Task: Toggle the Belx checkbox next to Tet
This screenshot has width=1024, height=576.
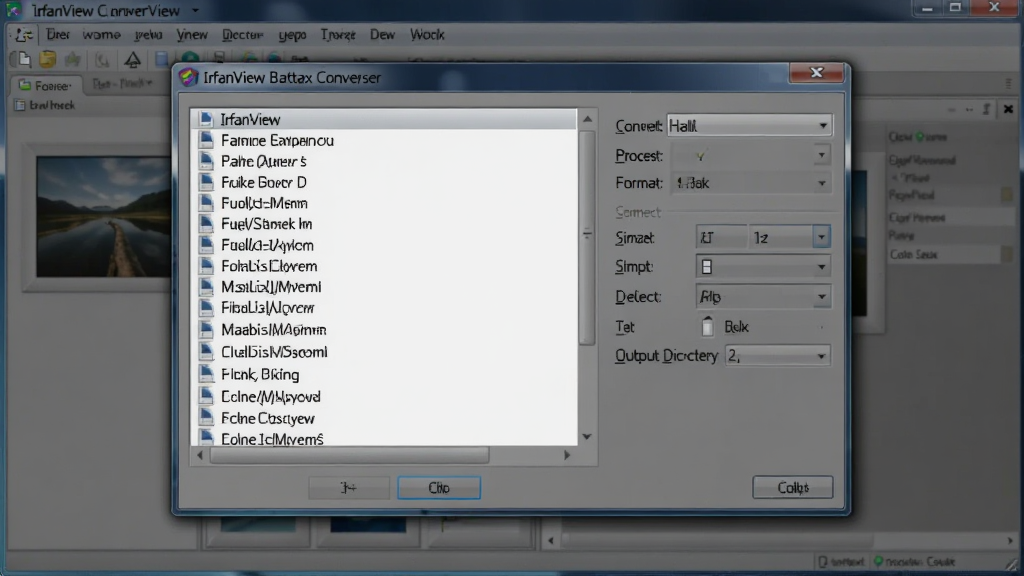Action: click(x=707, y=327)
